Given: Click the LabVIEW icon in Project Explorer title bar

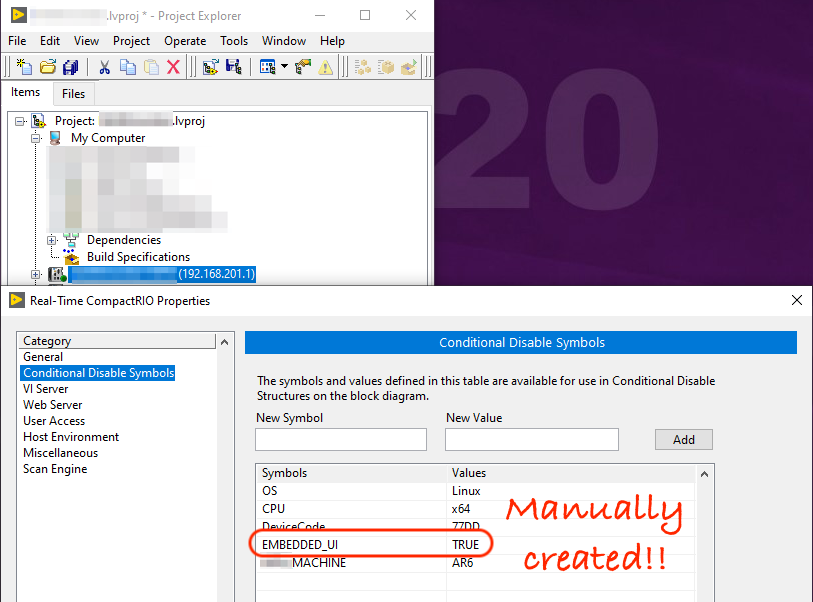Looking at the screenshot, I should coord(19,15).
